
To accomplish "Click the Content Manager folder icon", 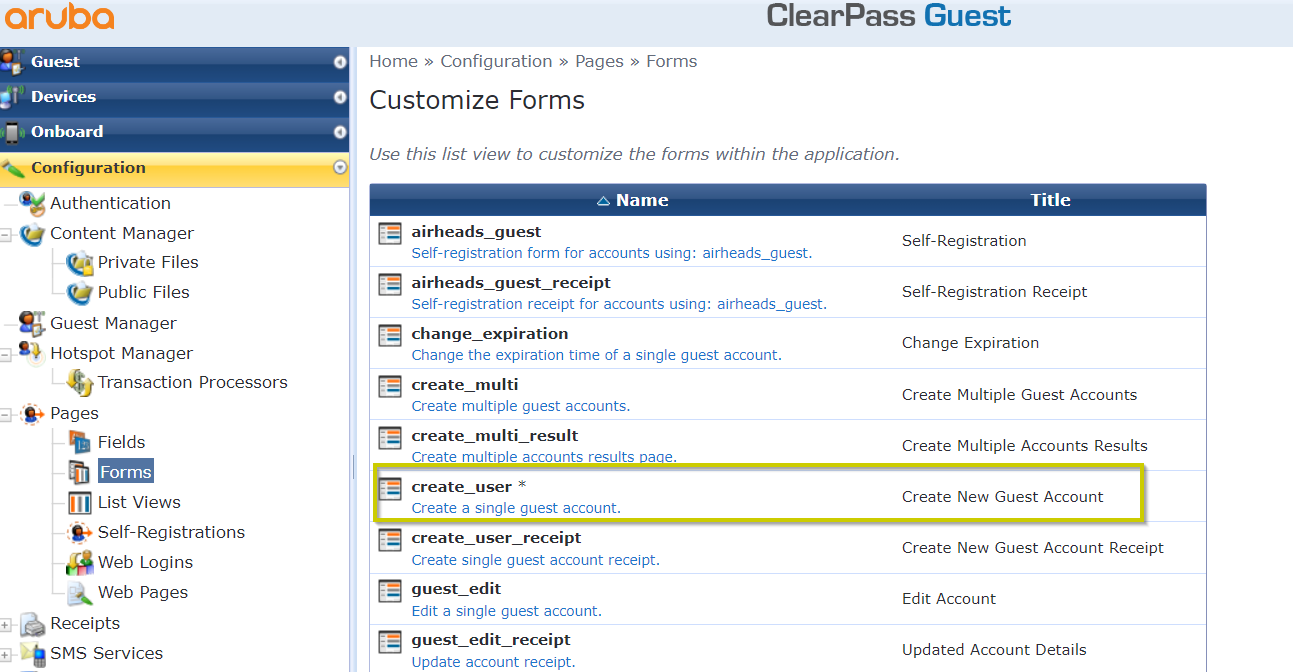I will click(33, 234).
